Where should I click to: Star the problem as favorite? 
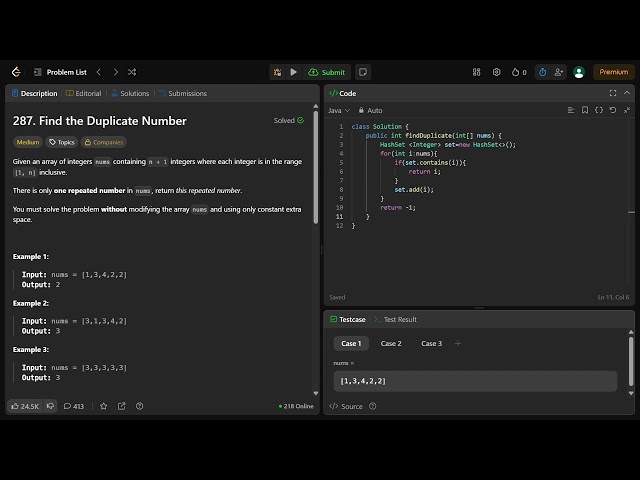coord(104,406)
